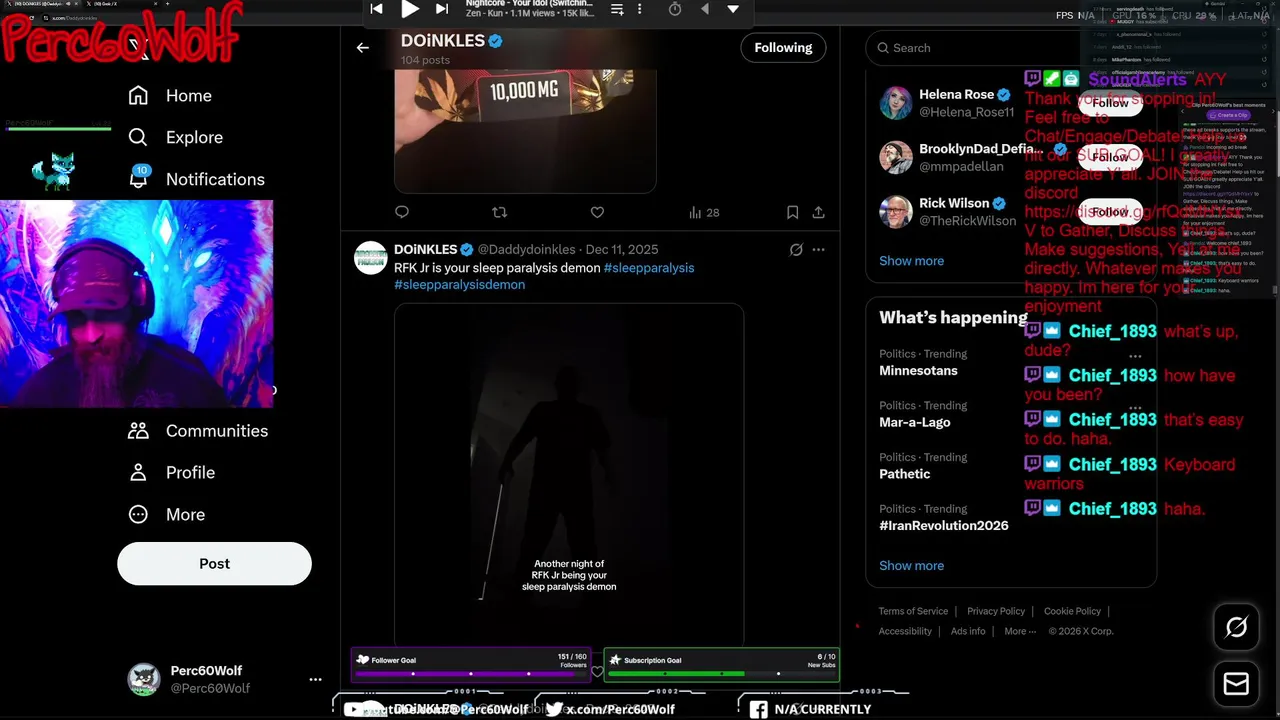Image resolution: width=1280 pixels, height=720 pixels.
Task: Open DOiNKLES avatar on RFK Jr post
Action: [371, 257]
